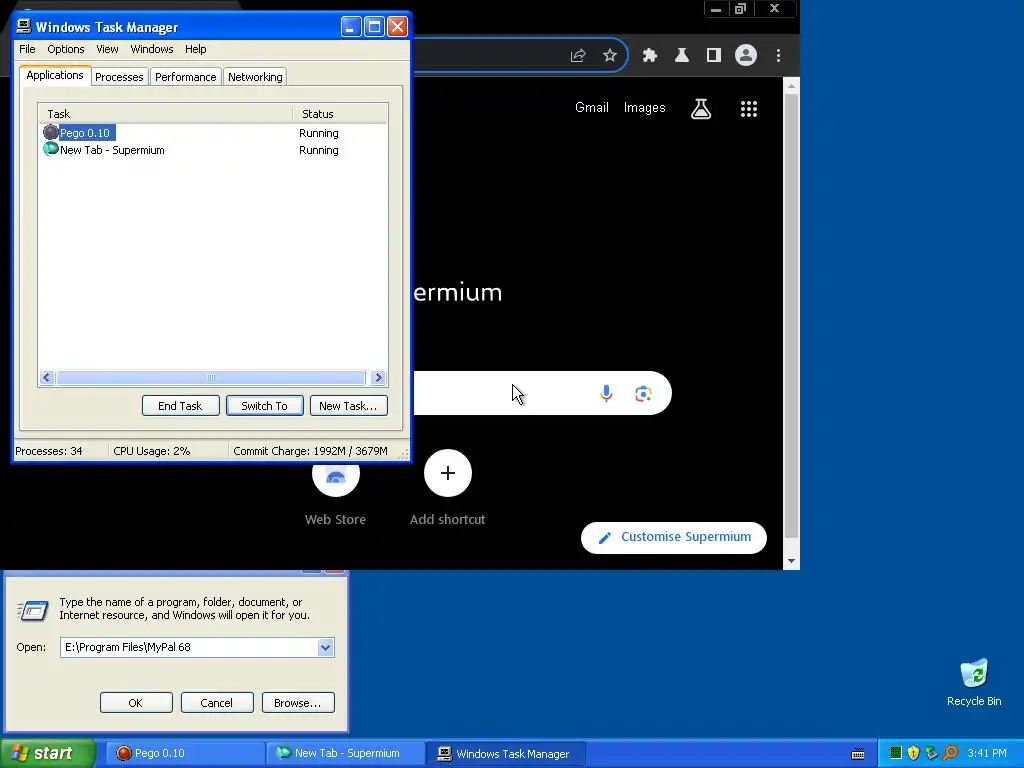Screen dimensions: 1024x768
Task: Start voice search with microphone icon
Action: click(x=606, y=393)
